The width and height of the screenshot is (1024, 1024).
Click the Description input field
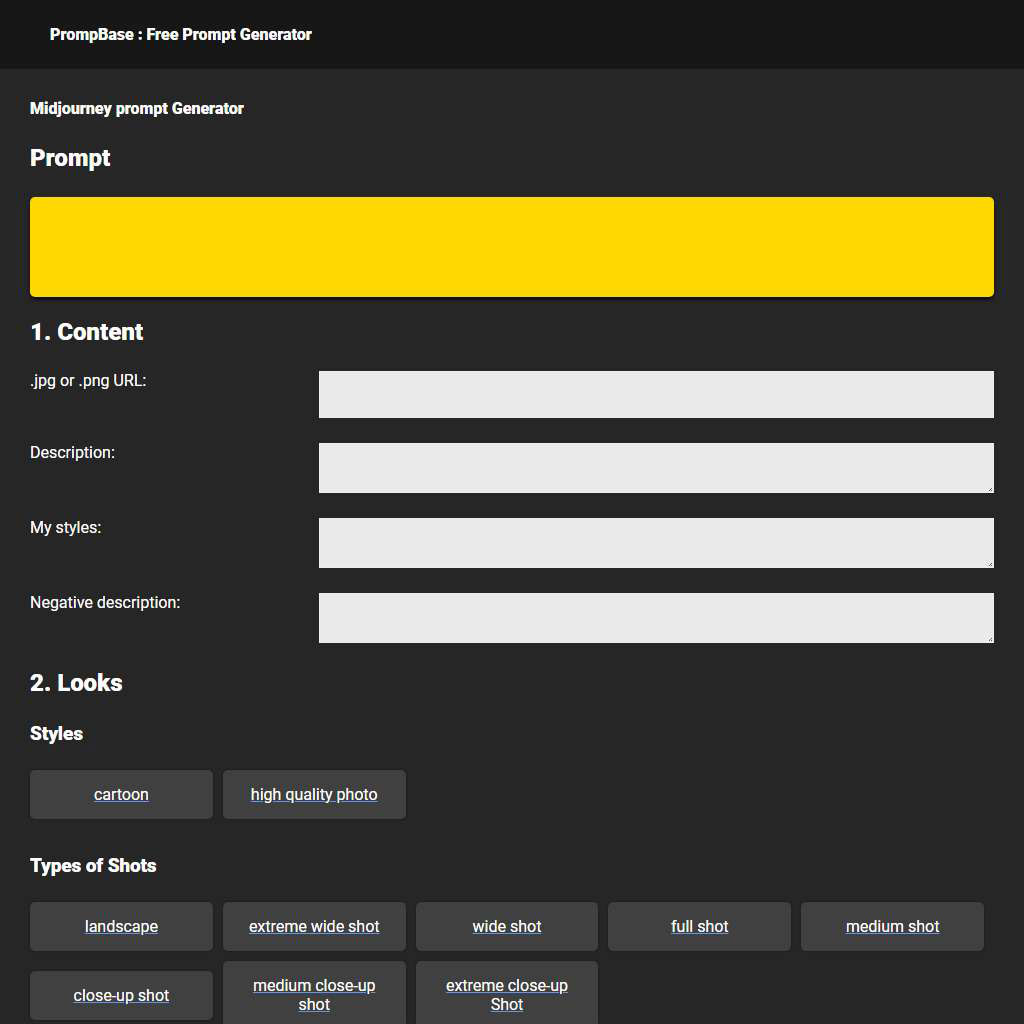[655, 467]
